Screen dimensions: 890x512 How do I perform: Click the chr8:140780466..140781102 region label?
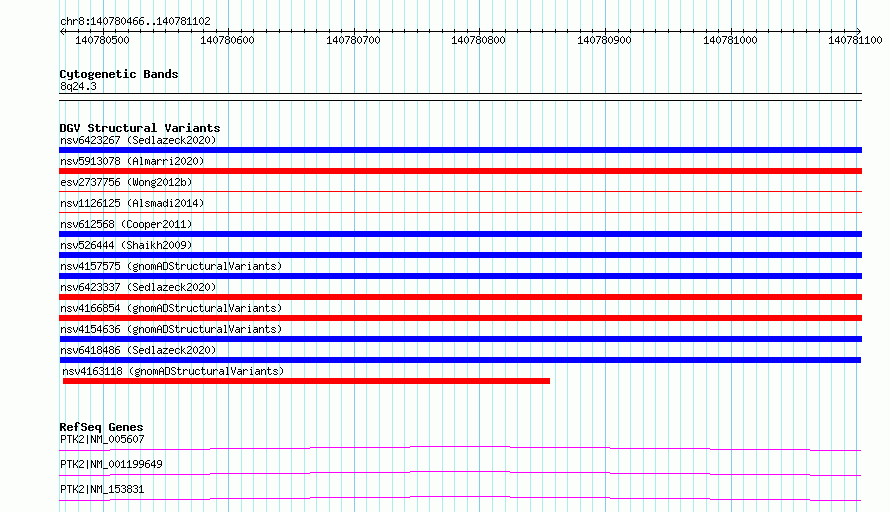[135, 21]
